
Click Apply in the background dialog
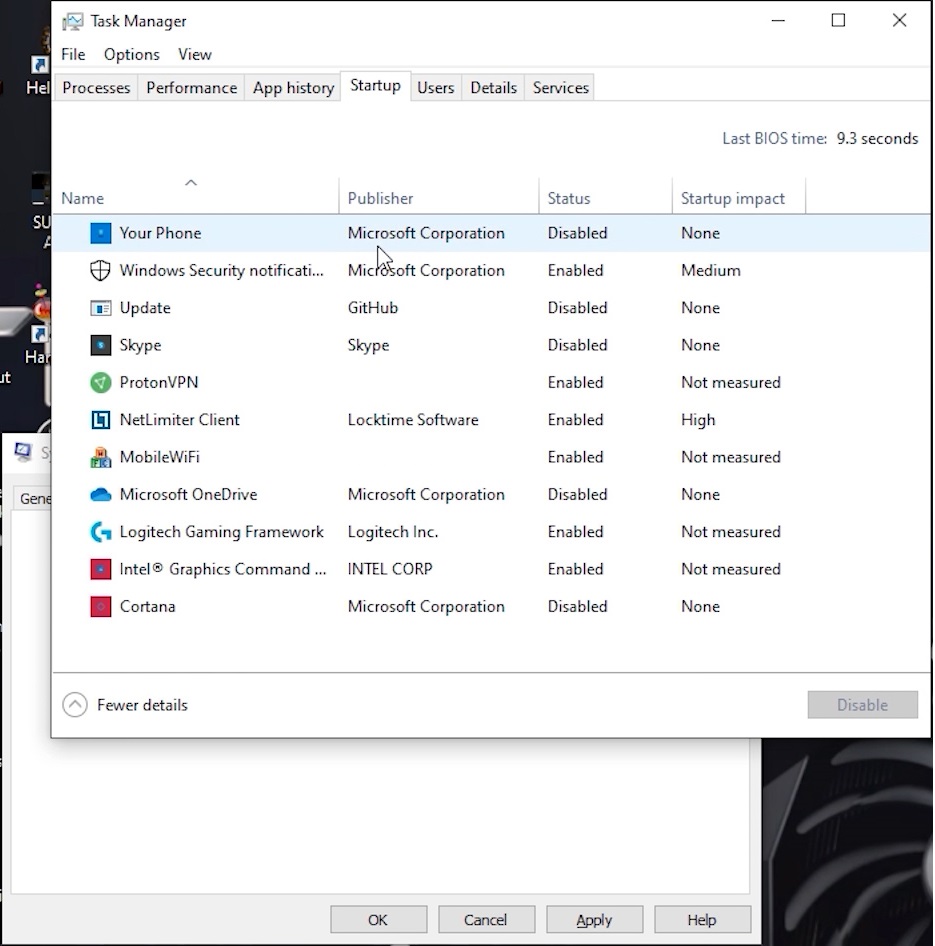594,920
